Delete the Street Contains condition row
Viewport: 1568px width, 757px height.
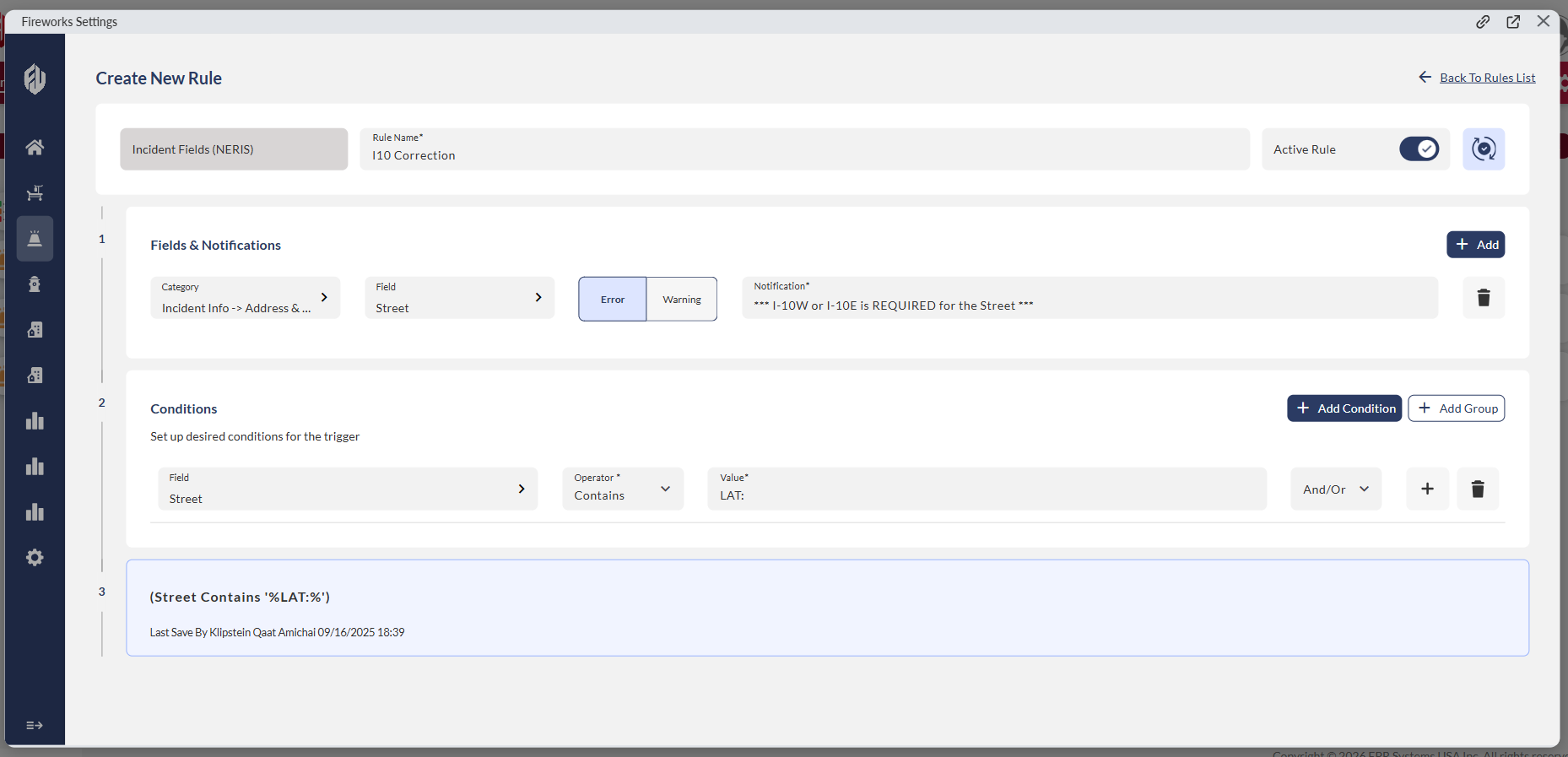(x=1477, y=489)
